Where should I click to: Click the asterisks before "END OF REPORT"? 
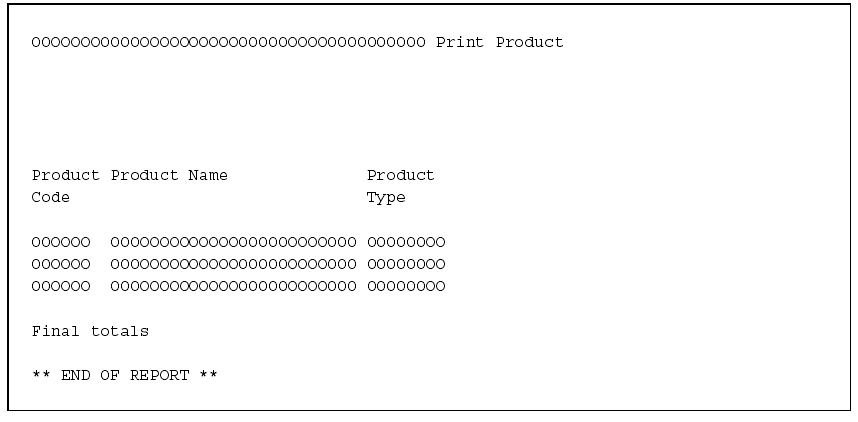tap(41, 376)
